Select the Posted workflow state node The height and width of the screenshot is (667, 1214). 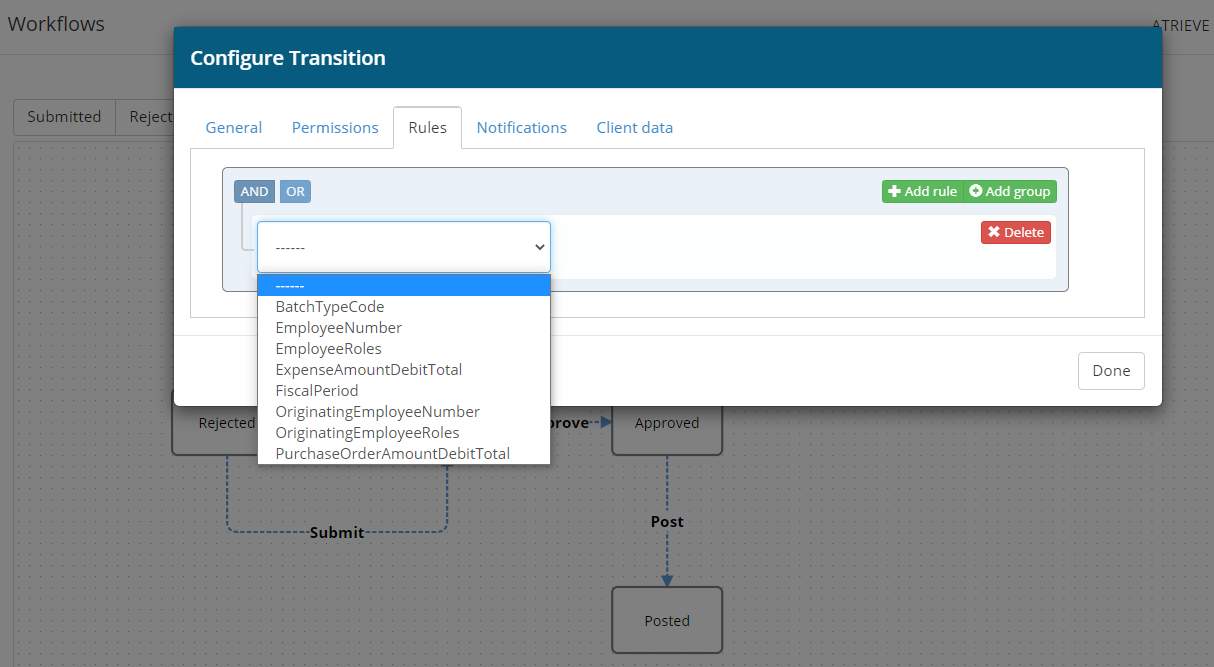pyautogui.click(x=667, y=620)
